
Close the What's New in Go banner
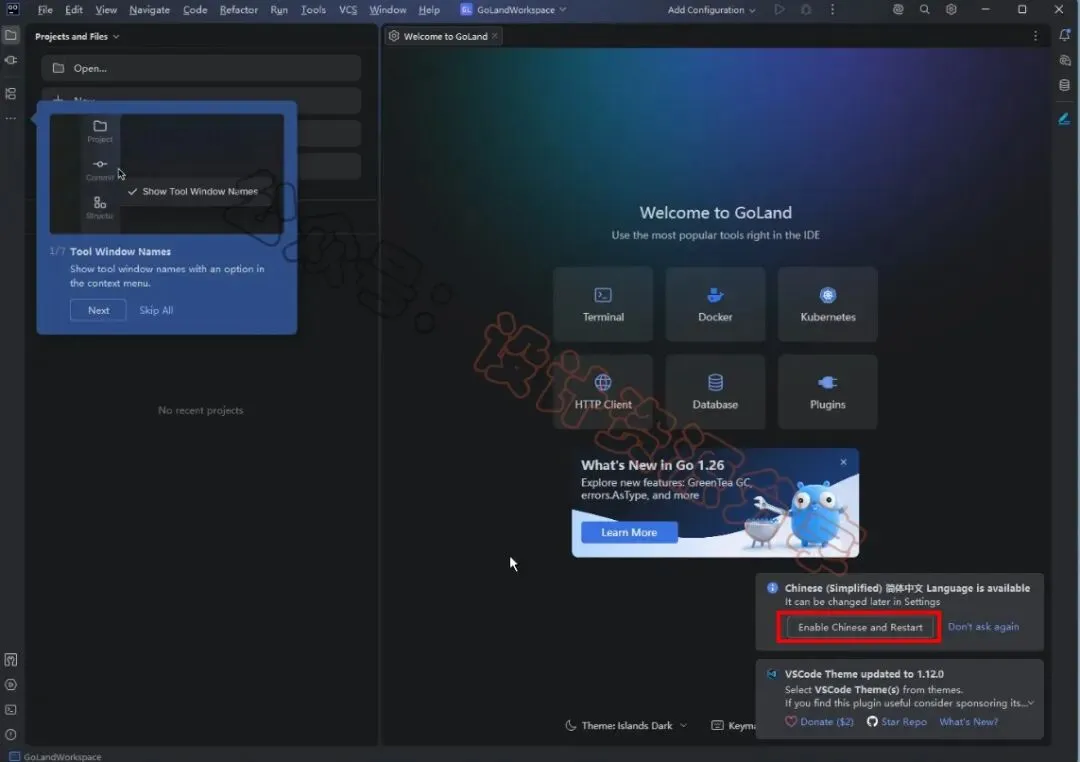[x=843, y=462]
